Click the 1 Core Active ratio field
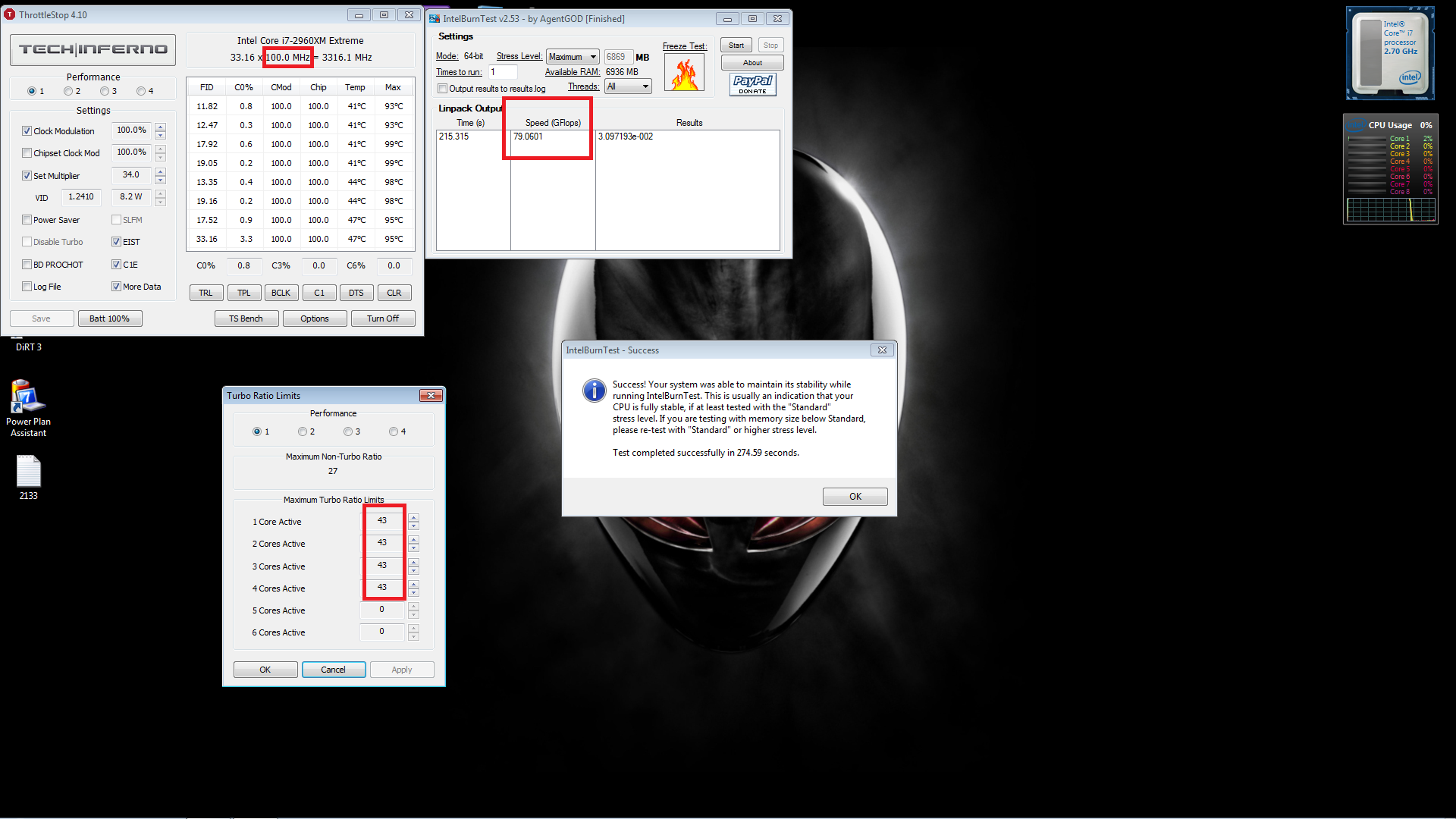The image size is (1456, 819). tap(382, 521)
